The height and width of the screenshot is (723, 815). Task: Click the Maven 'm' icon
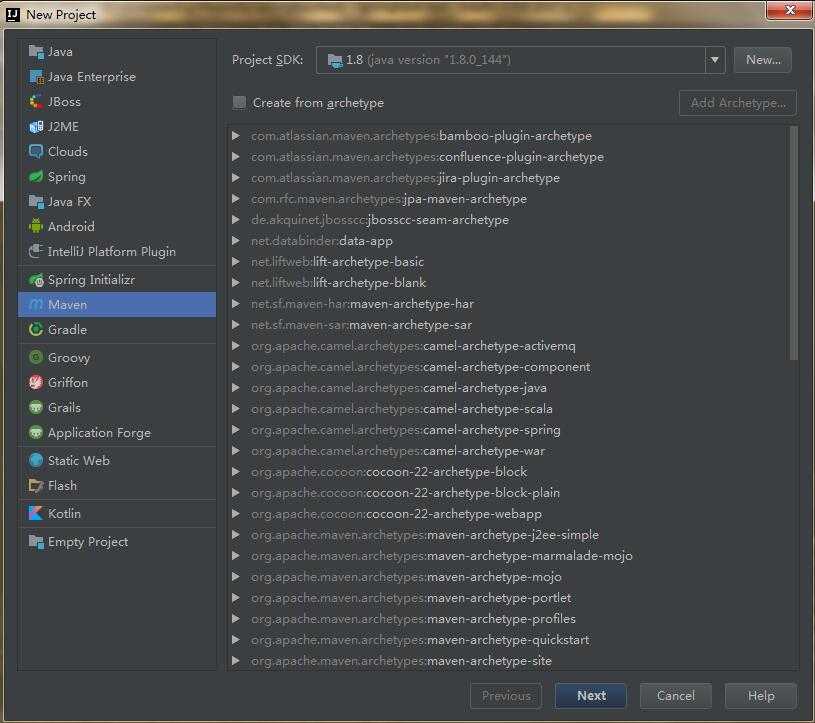tap(36, 305)
